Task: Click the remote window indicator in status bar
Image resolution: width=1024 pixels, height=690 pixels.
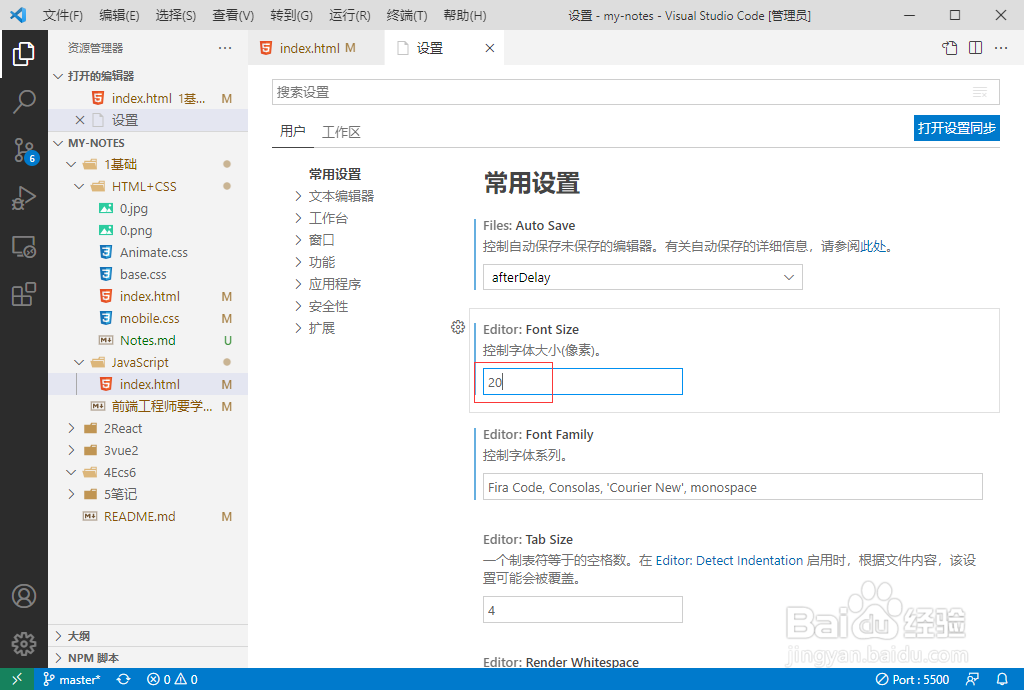Action: click(17, 679)
